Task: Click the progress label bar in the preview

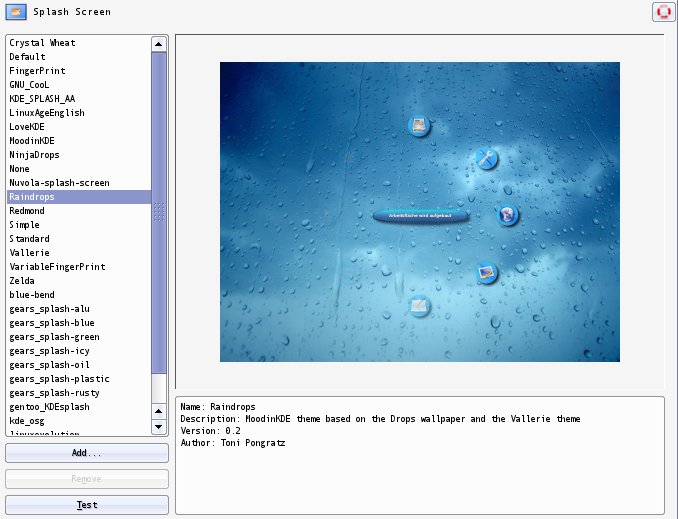Action: (420, 216)
